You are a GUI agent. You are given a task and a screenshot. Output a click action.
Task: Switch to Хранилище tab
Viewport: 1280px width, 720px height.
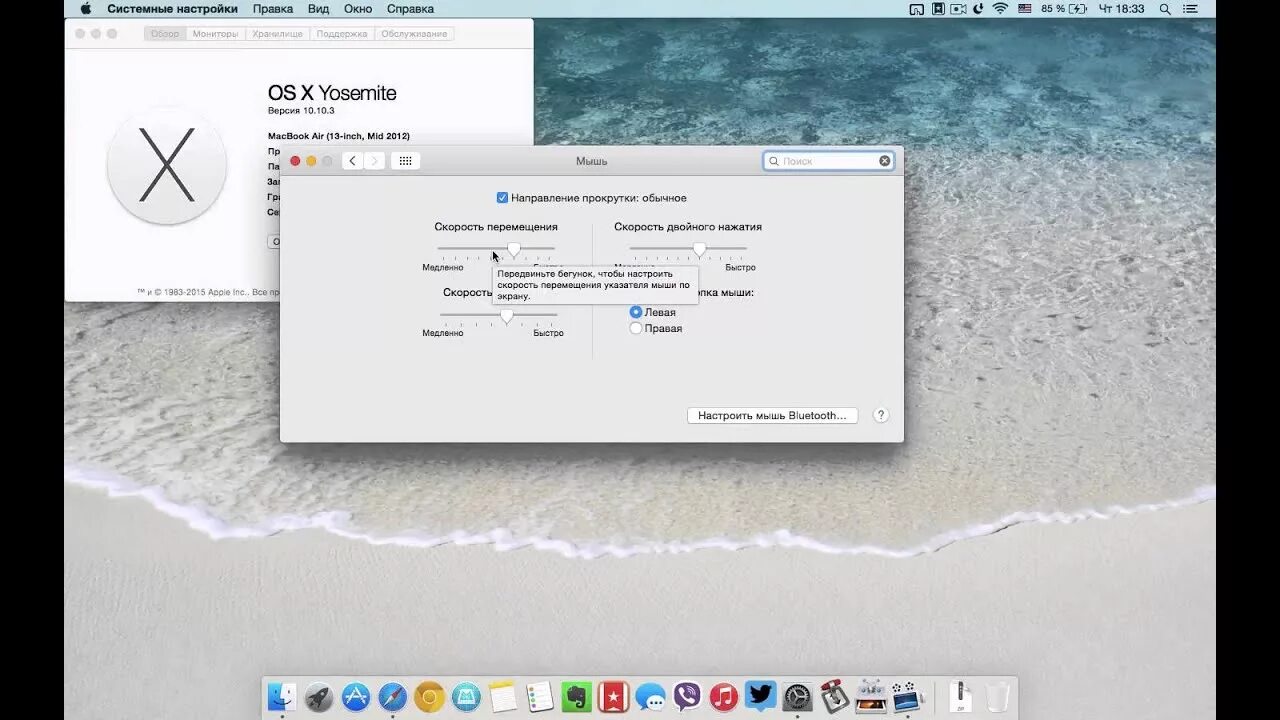[278, 34]
